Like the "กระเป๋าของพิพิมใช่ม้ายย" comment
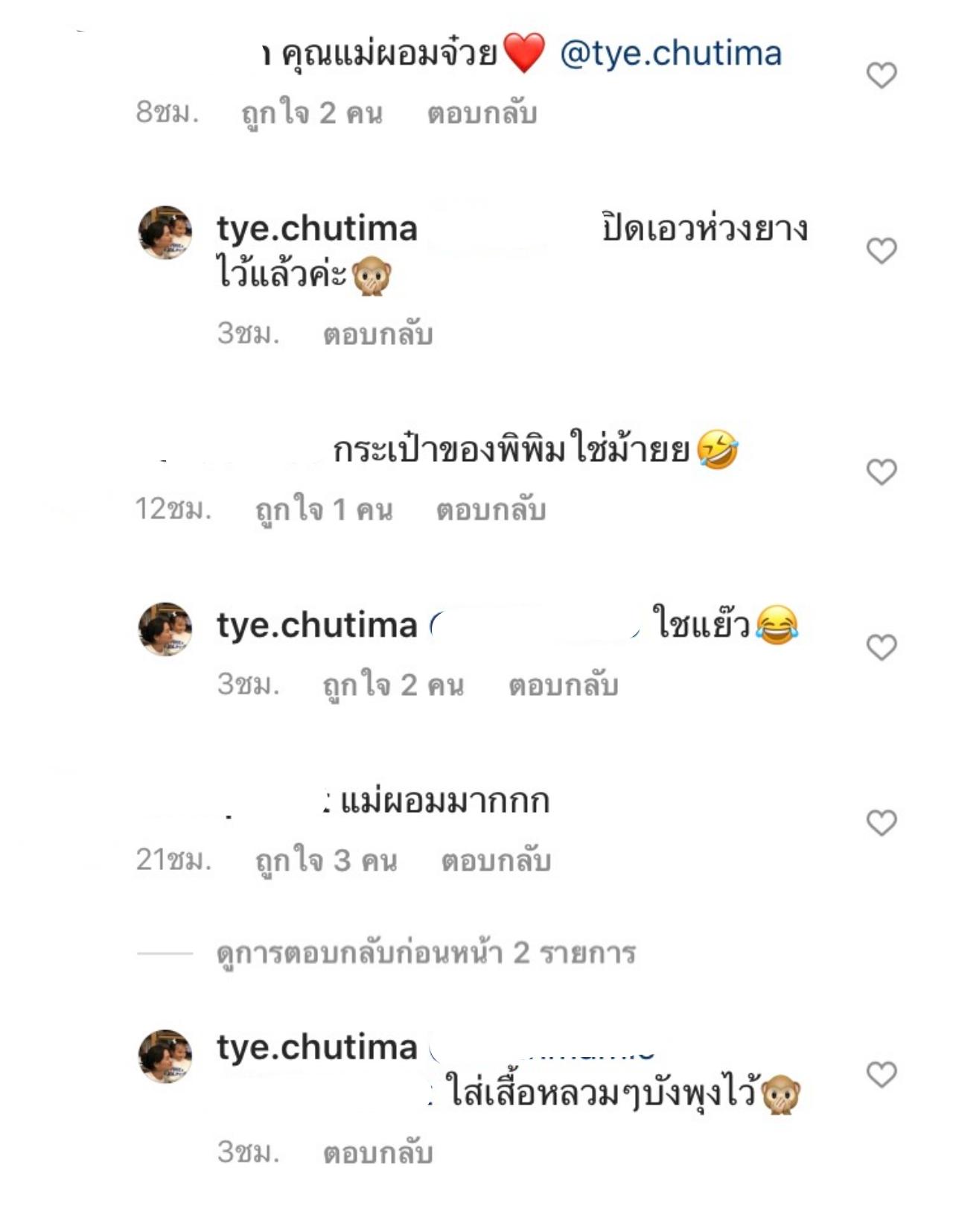The height and width of the screenshot is (1232, 953). coord(882,471)
